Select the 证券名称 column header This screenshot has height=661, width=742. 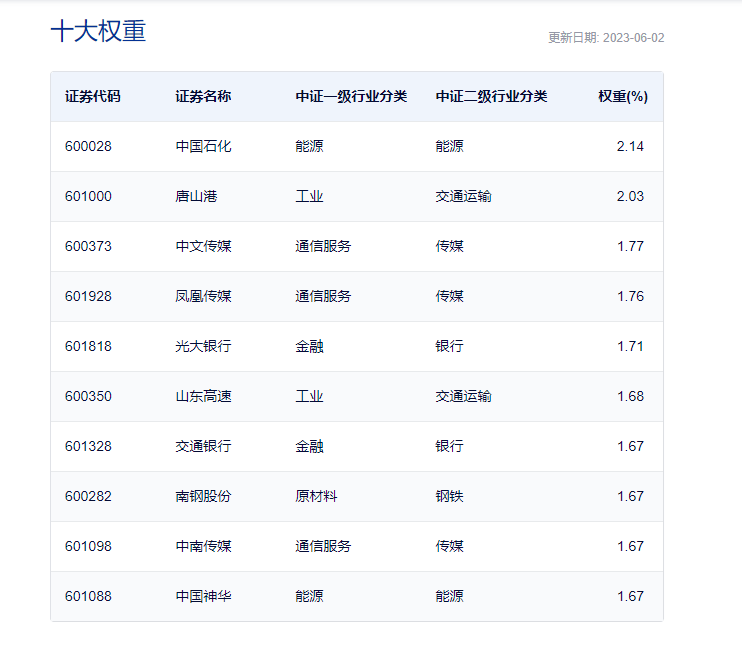(x=203, y=97)
